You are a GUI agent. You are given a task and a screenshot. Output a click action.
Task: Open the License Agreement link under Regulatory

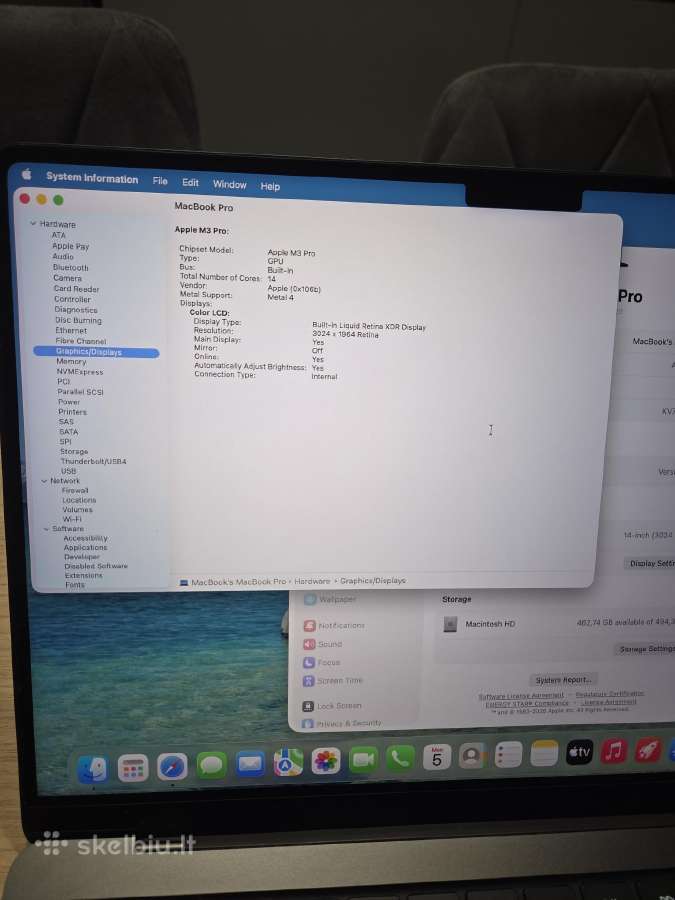click(x=608, y=701)
